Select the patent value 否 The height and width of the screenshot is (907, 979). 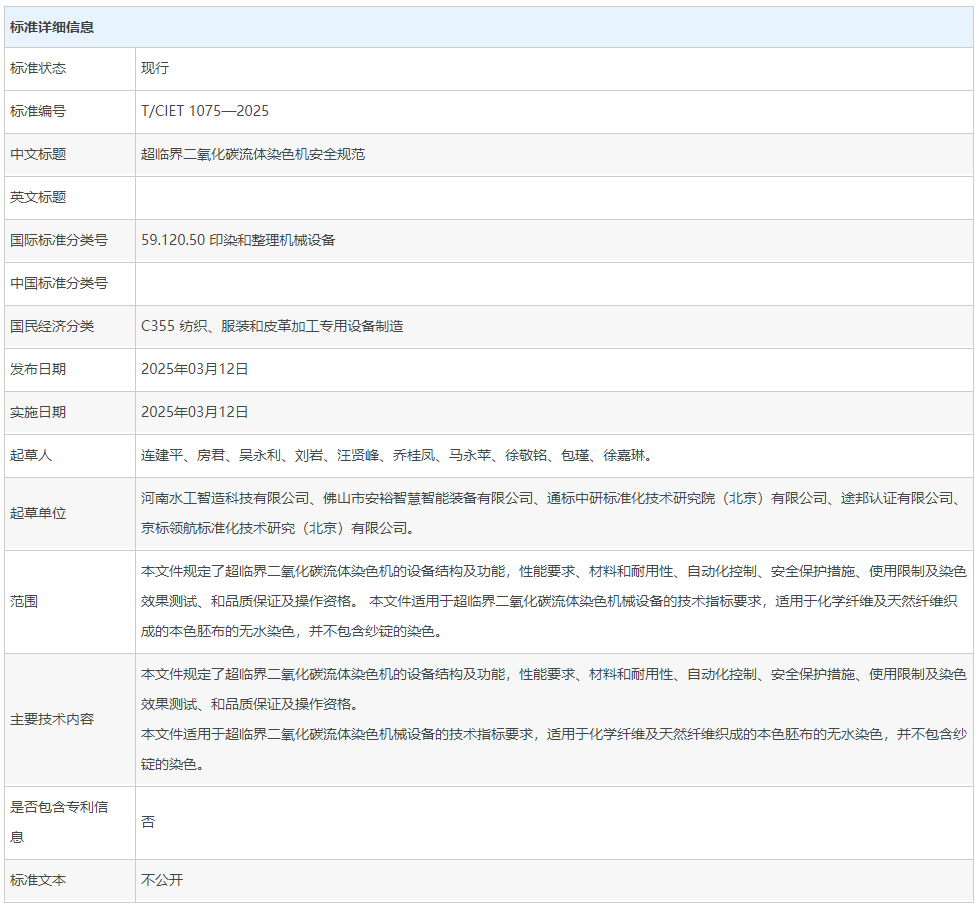(148, 821)
